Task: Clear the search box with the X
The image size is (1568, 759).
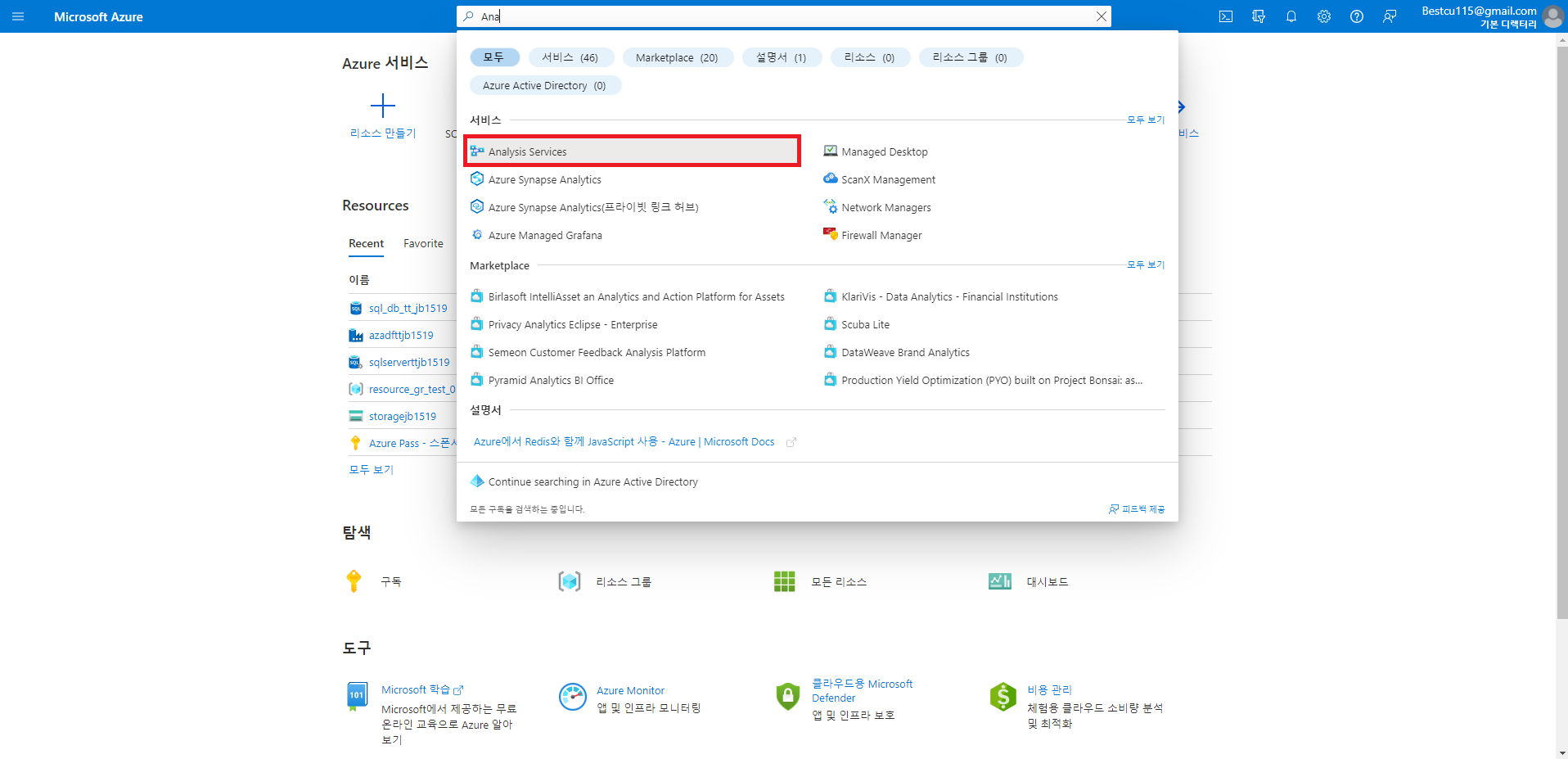Action: click(x=1102, y=16)
